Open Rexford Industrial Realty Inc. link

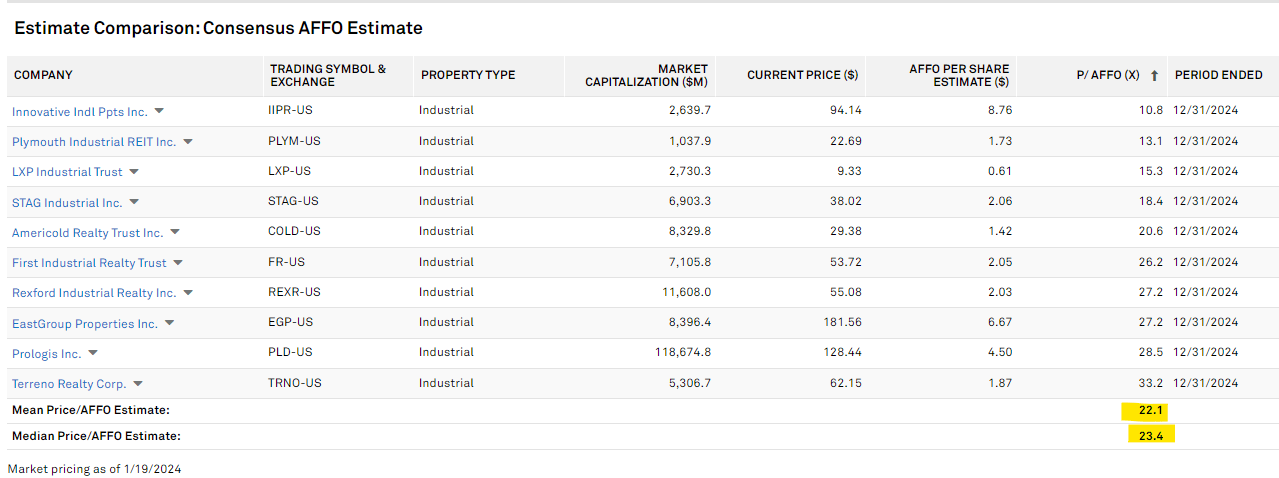tap(94, 293)
